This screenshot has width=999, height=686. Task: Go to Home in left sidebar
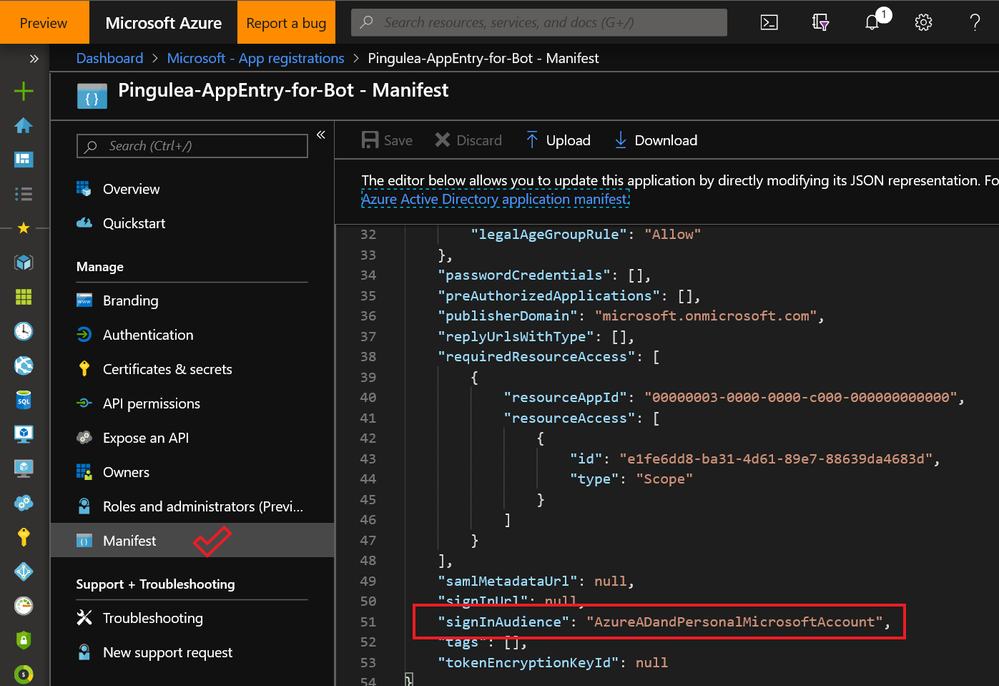pos(23,125)
